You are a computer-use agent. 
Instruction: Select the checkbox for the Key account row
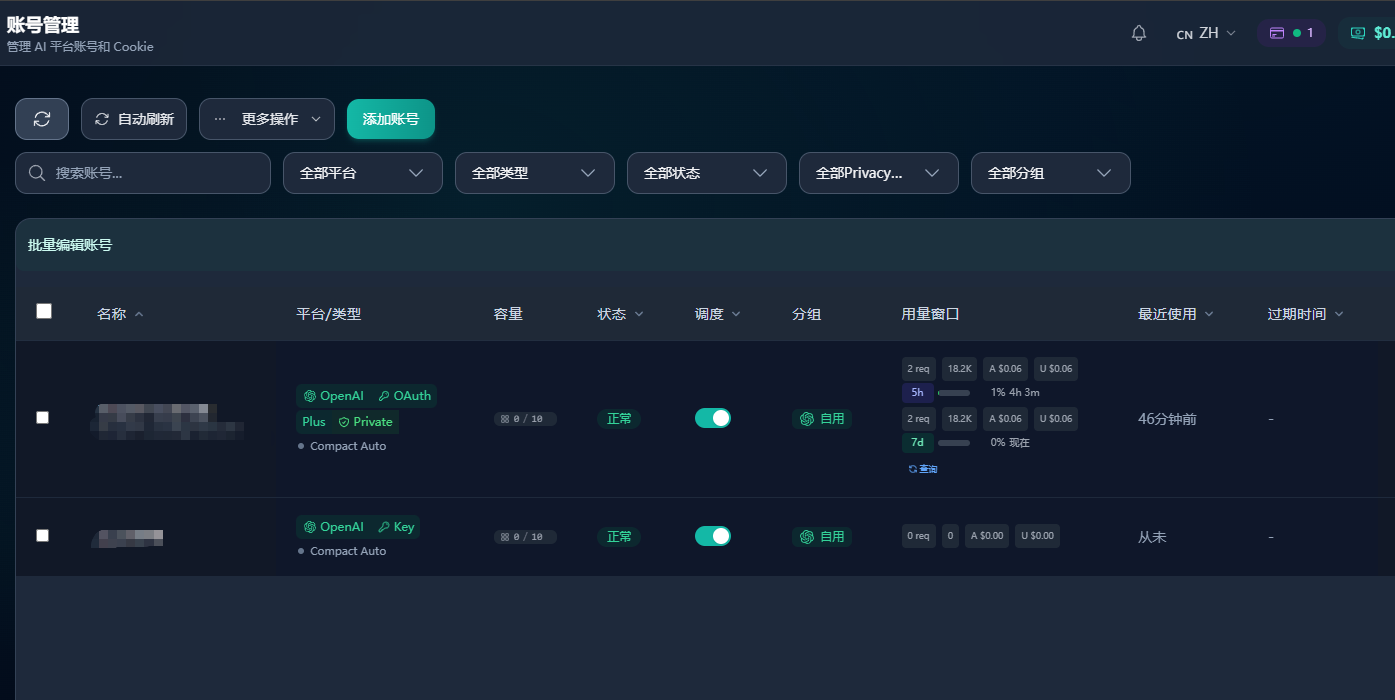pyautogui.click(x=42, y=535)
